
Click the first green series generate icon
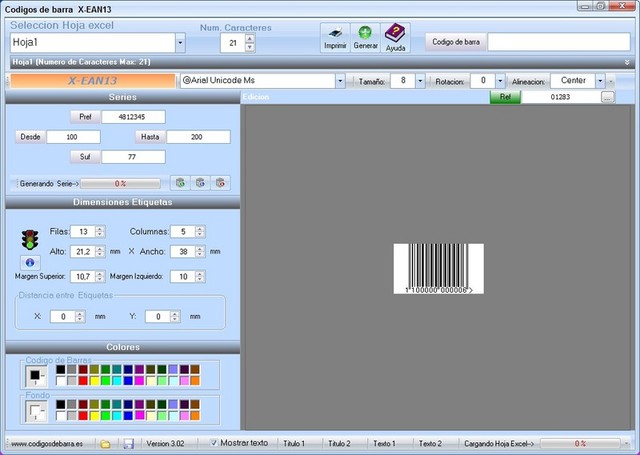tap(180, 183)
